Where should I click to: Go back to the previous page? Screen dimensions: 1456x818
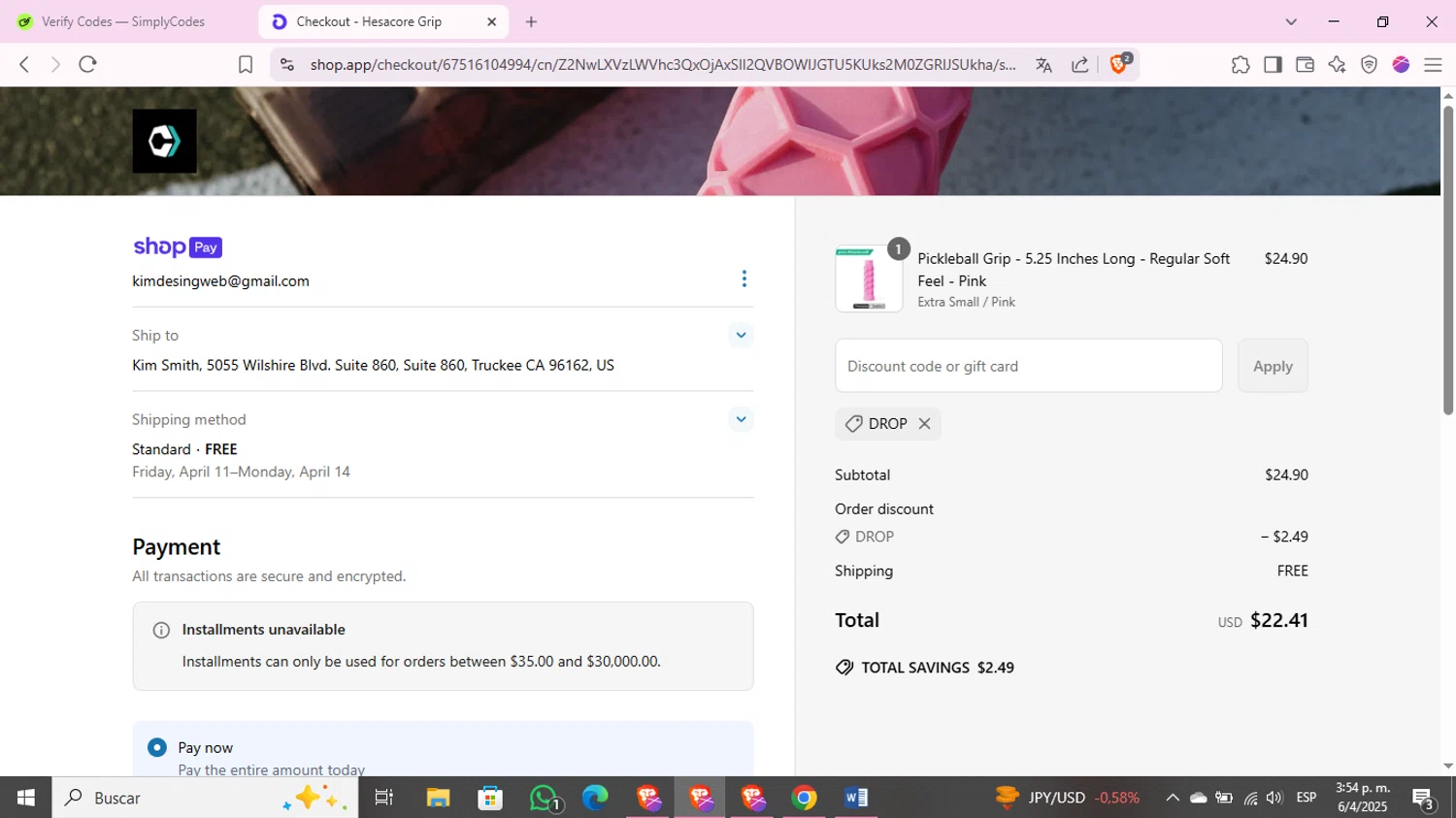[24, 64]
